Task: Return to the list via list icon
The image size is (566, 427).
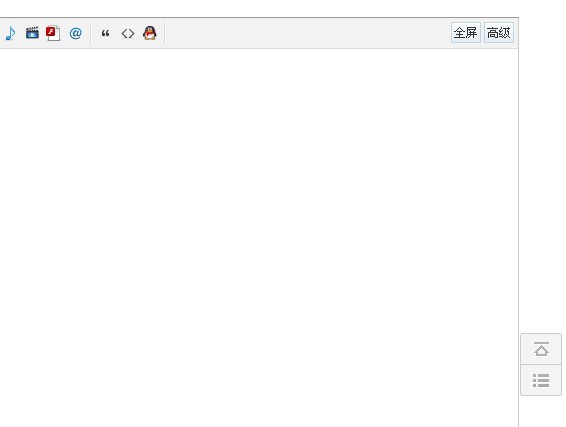Action: click(x=541, y=380)
